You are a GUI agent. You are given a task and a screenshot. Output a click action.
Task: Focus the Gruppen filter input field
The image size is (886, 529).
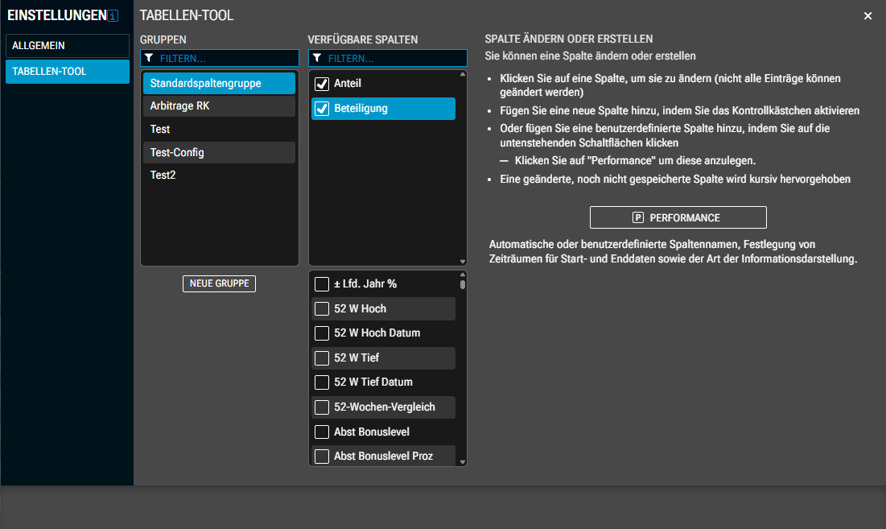pyautogui.click(x=219, y=58)
